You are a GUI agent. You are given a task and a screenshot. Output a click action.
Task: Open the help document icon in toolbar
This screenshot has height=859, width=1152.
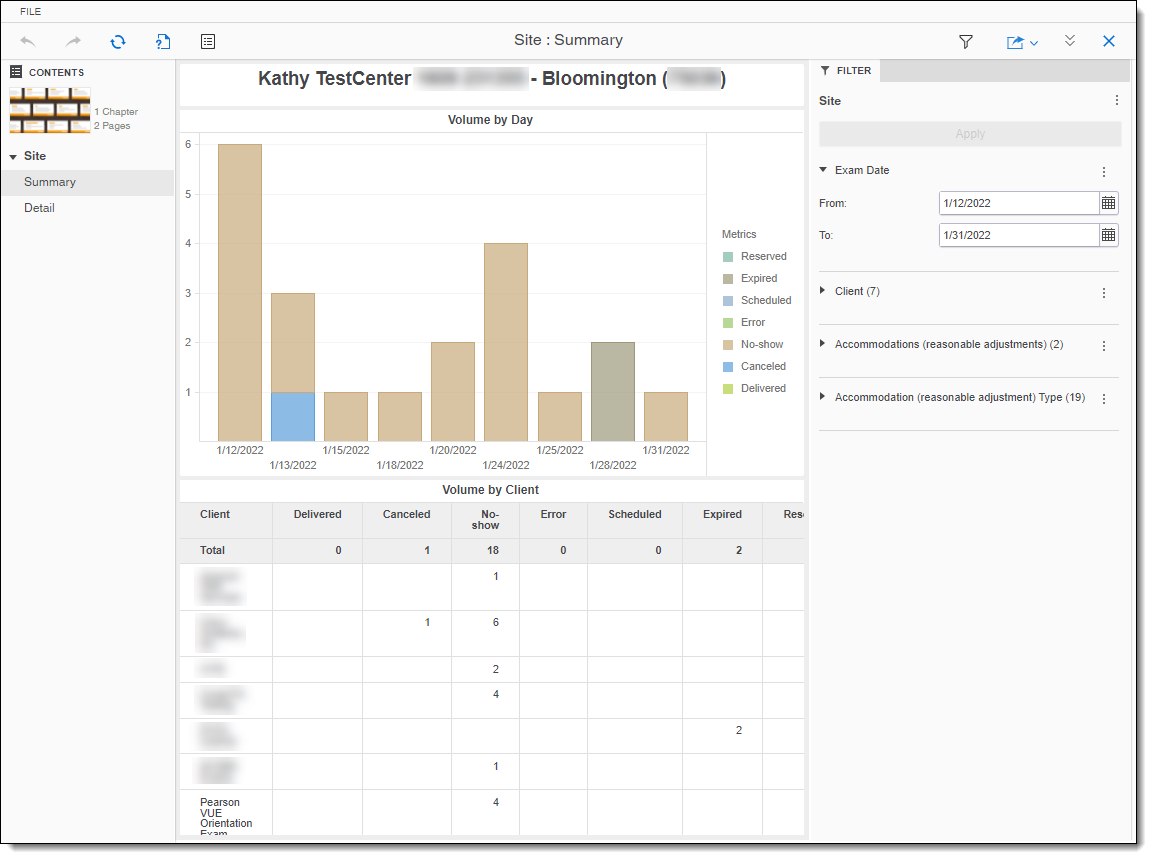(x=163, y=42)
